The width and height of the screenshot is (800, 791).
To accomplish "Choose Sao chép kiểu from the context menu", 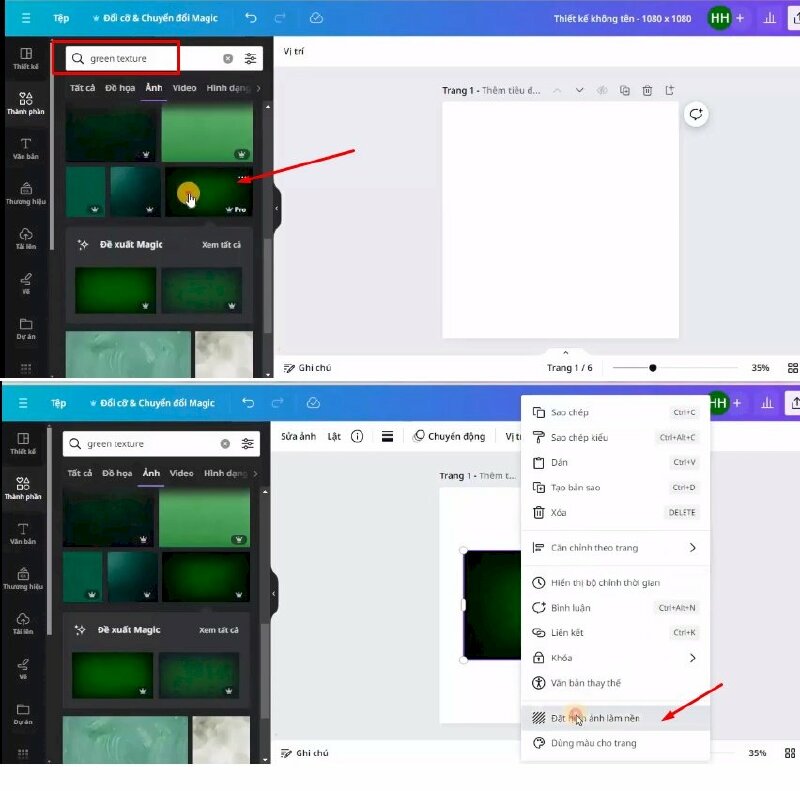I will point(579,437).
